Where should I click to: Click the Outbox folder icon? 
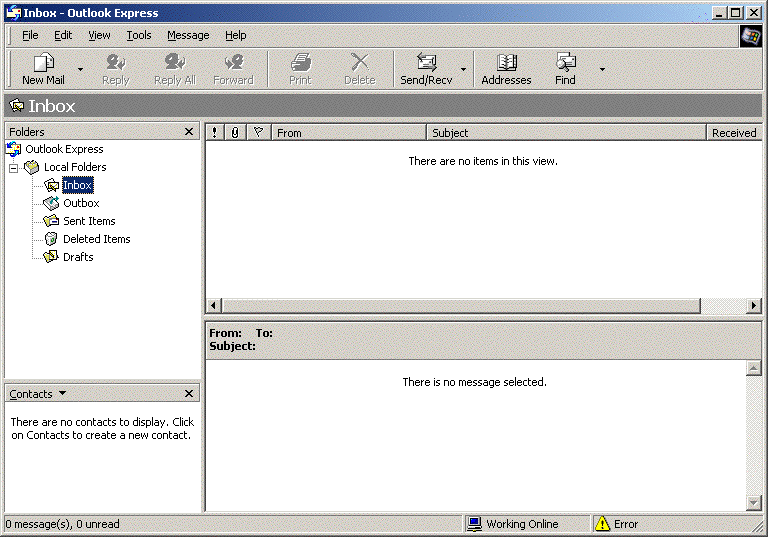point(51,203)
